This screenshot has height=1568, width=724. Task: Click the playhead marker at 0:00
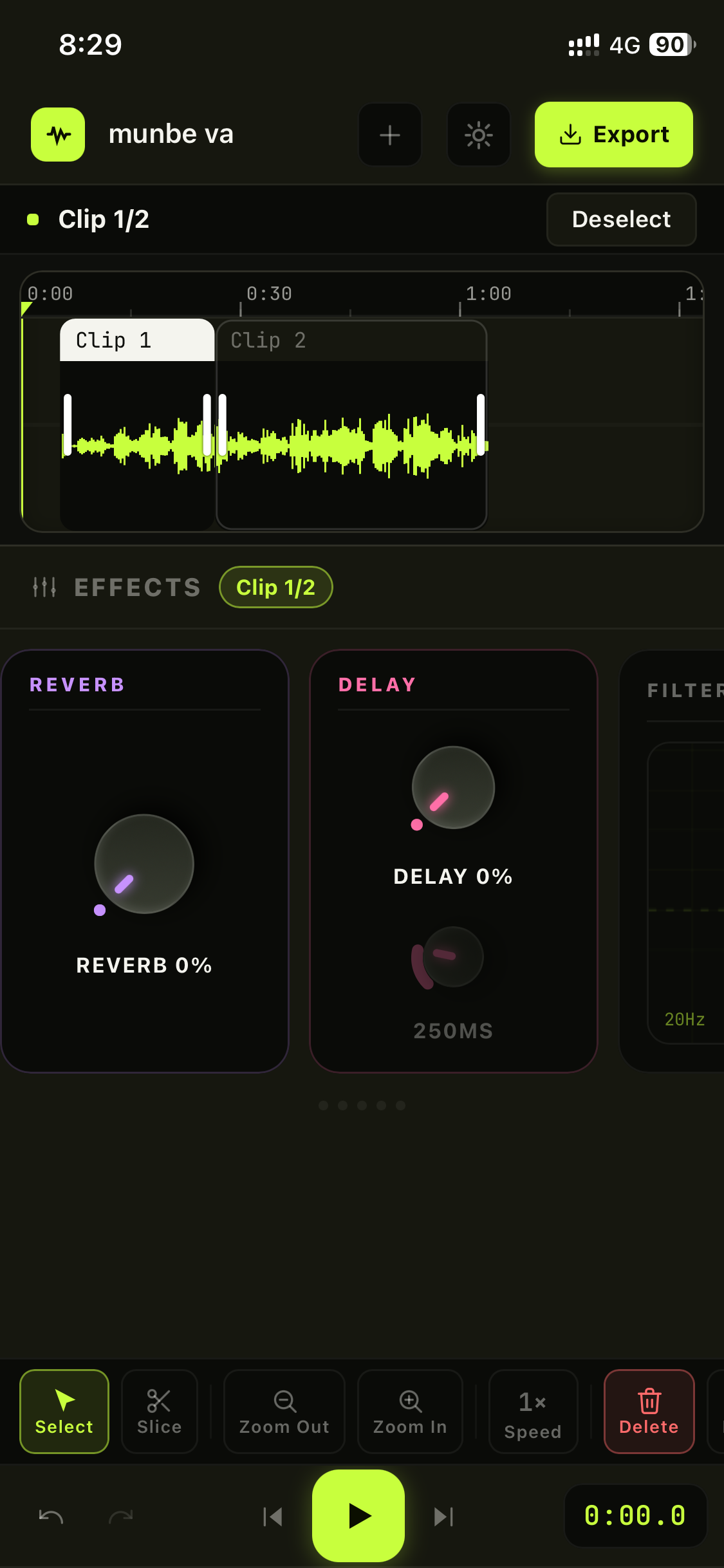[26, 309]
